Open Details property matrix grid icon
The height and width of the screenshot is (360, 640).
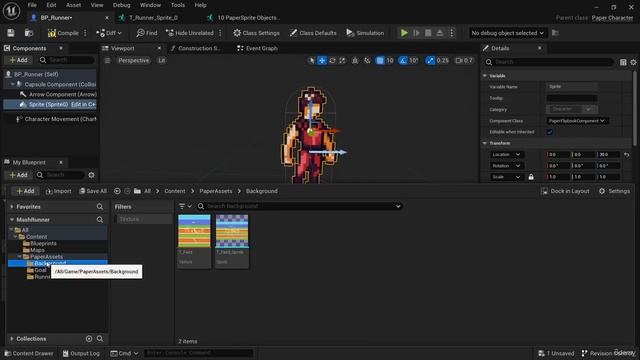pyautogui.click(x=623, y=62)
